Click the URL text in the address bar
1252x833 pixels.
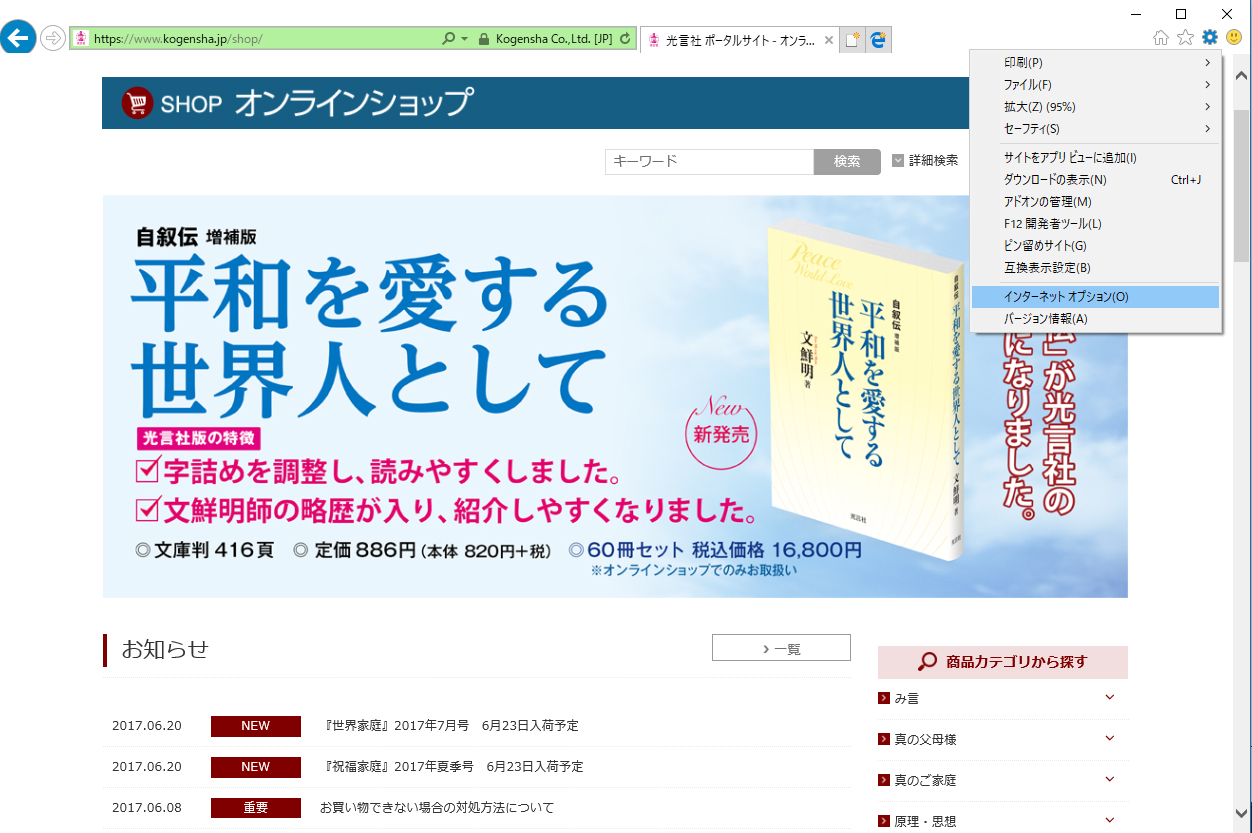point(178,39)
